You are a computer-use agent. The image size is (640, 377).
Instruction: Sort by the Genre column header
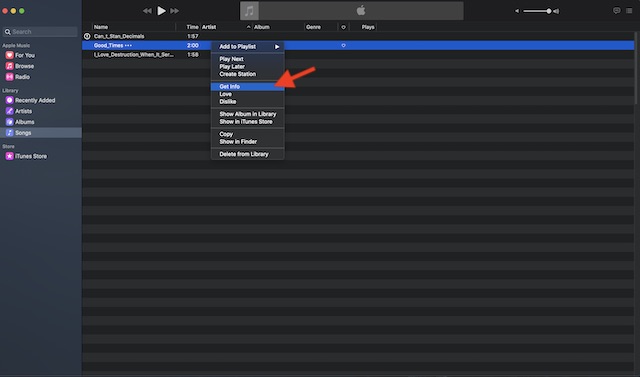pos(313,27)
